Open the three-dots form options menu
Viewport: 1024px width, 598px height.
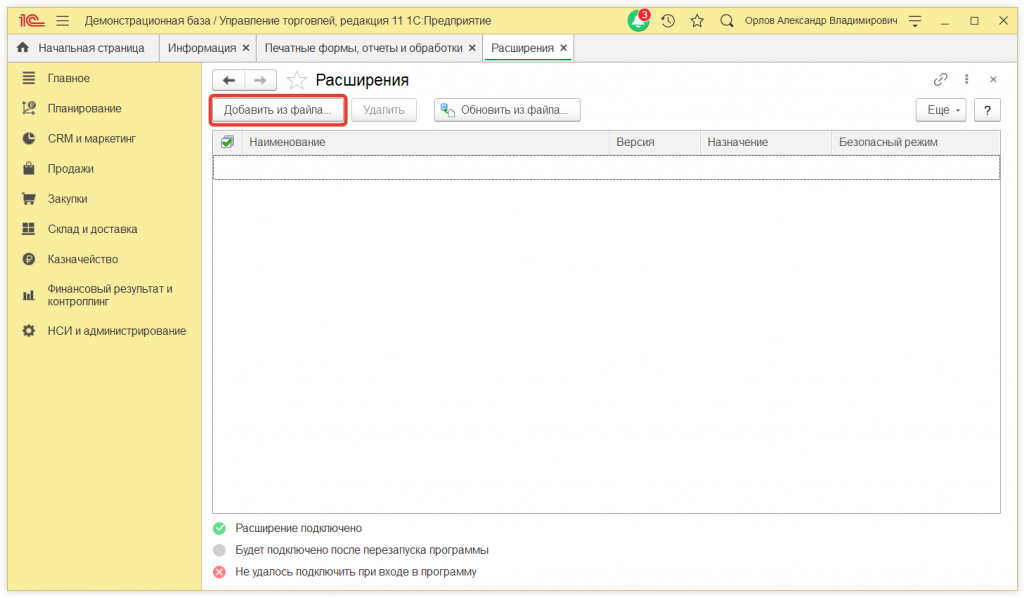pos(967,80)
